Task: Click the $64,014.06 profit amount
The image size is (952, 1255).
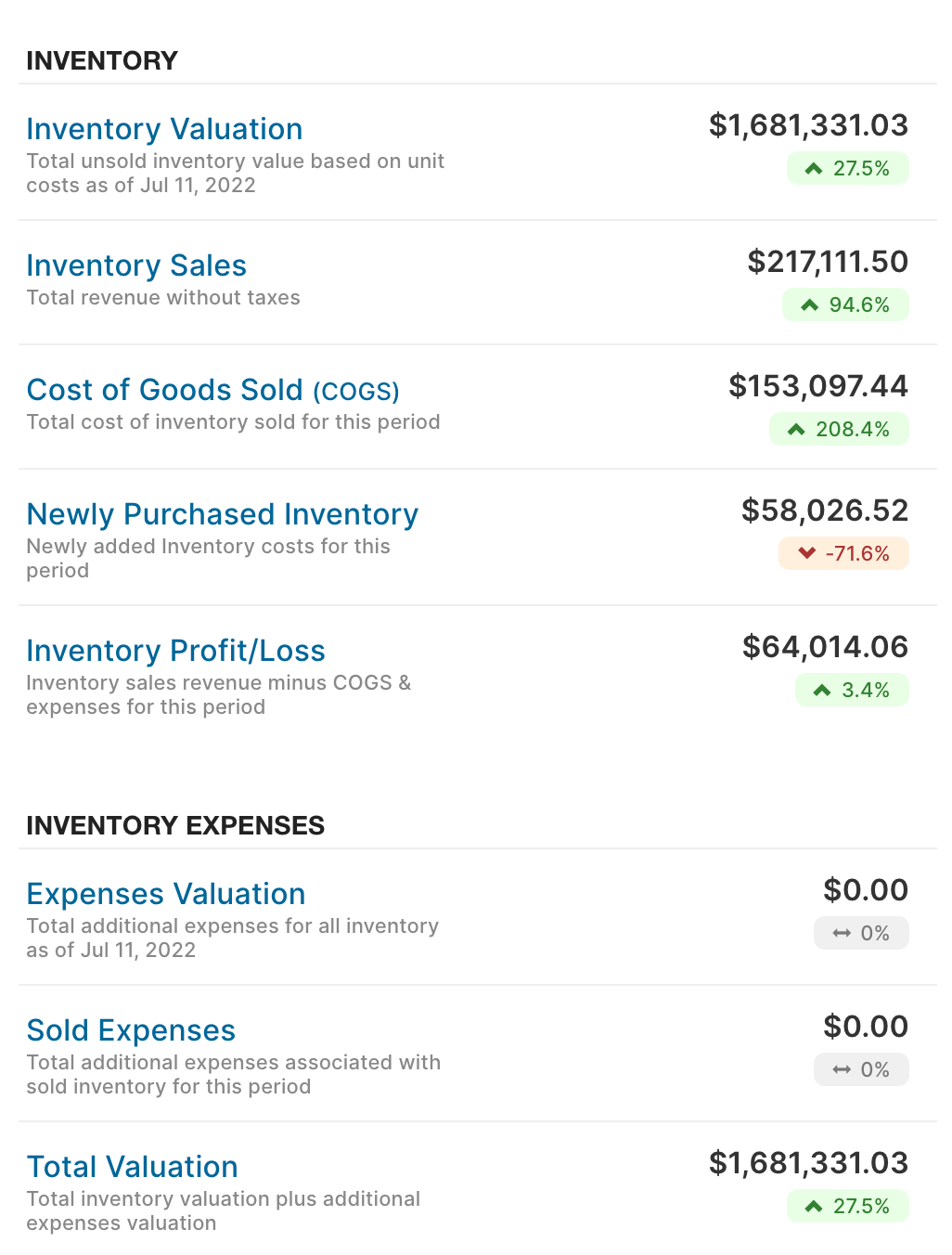Action: [x=825, y=647]
